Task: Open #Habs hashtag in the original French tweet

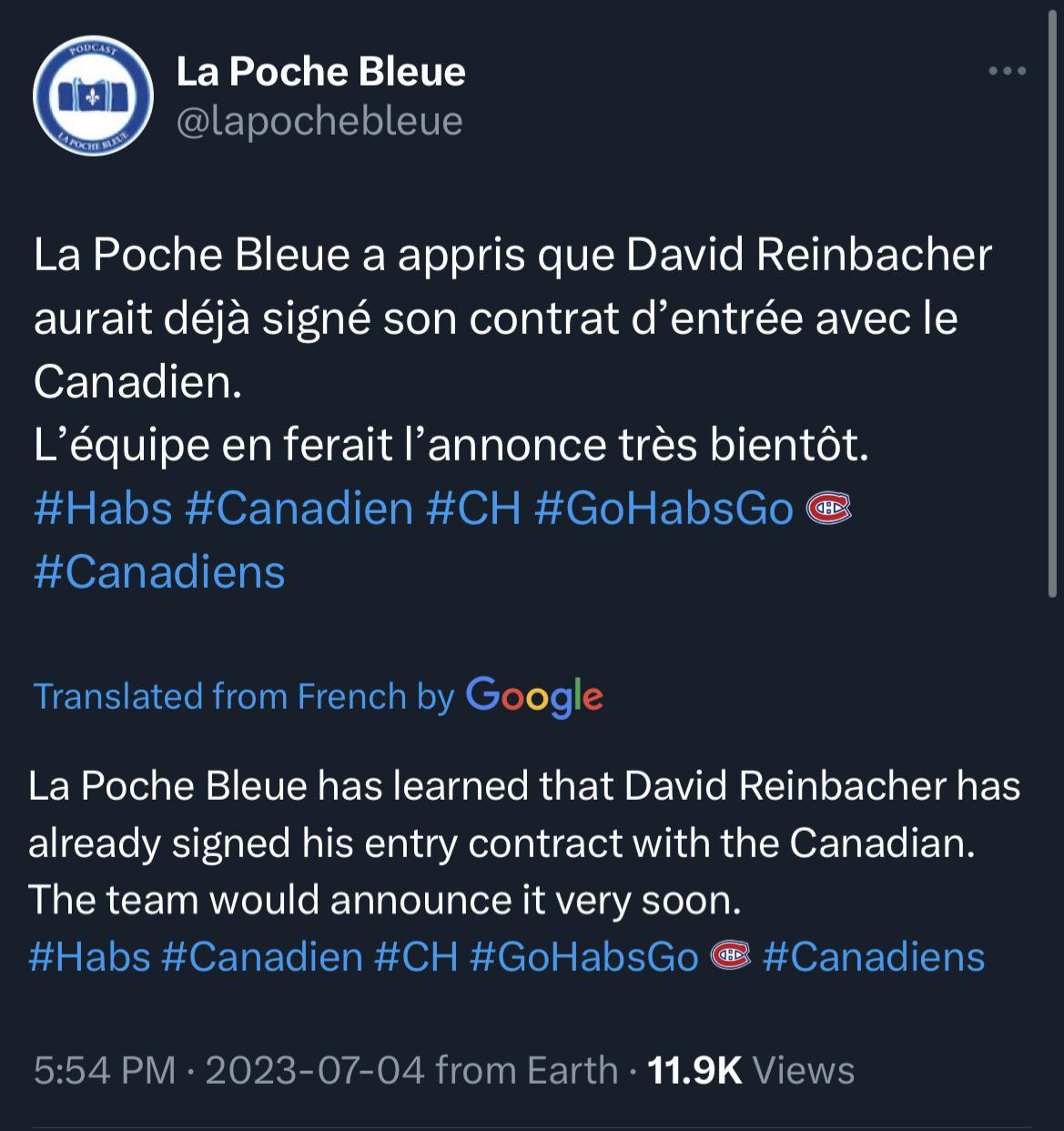Action: click(103, 508)
